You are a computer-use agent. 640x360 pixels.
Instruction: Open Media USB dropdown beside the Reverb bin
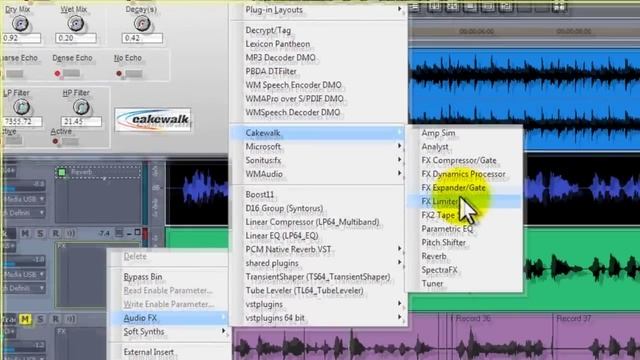(x=24, y=199)
